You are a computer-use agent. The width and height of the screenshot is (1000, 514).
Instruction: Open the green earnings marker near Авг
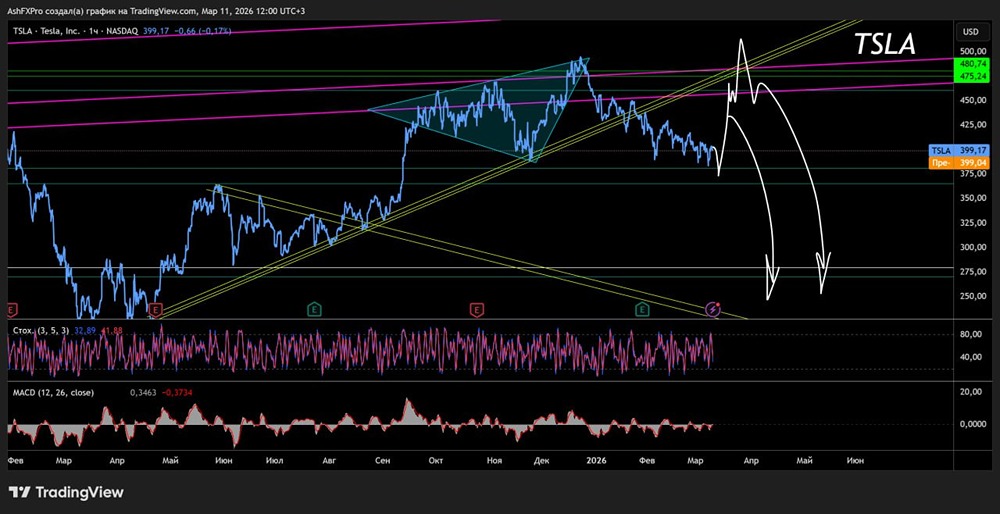(x=314, y=310)
